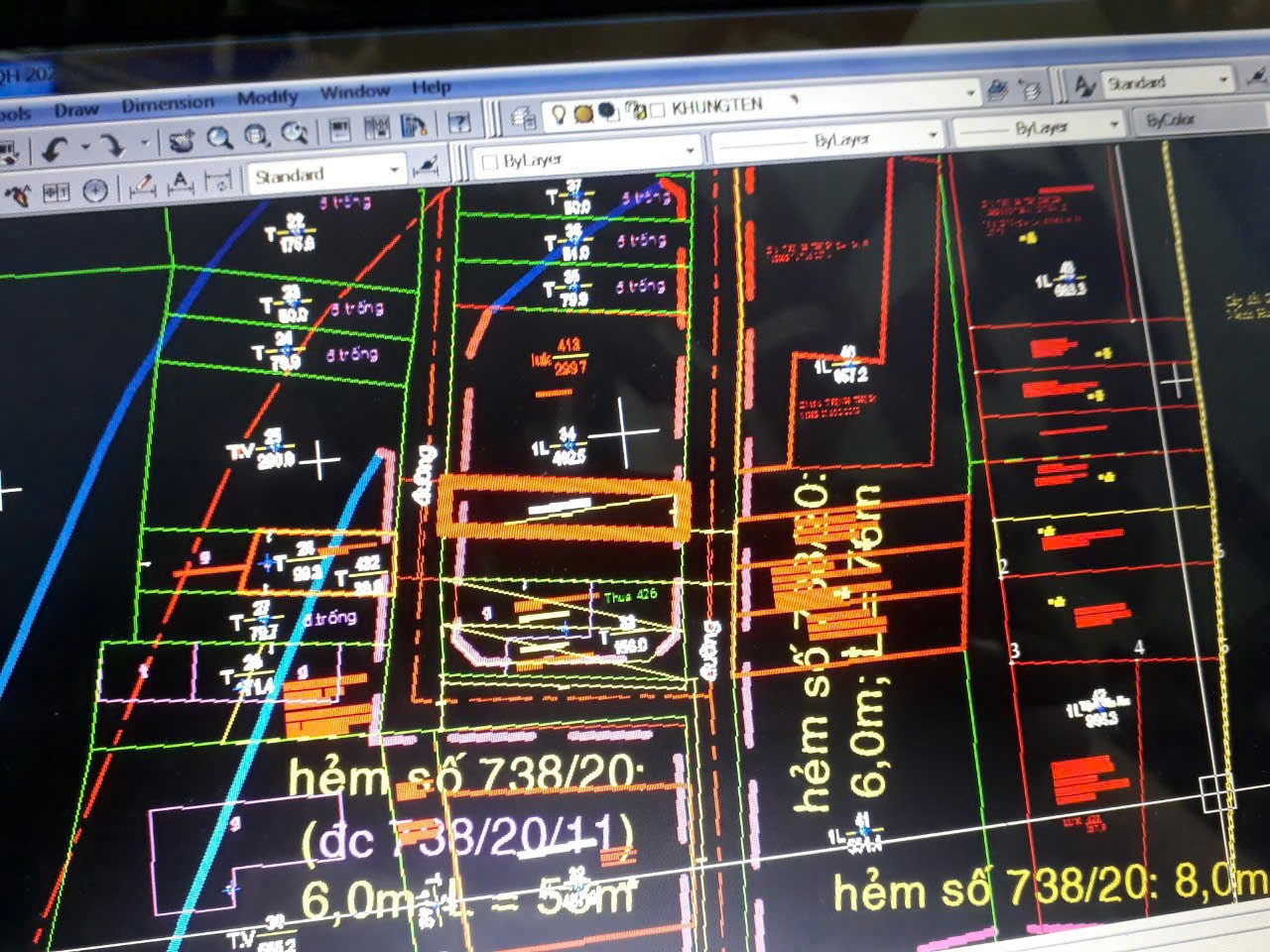This screenshot has height=952, width=1270.
Task: Open the Modify menu
Action: (267, 97)
